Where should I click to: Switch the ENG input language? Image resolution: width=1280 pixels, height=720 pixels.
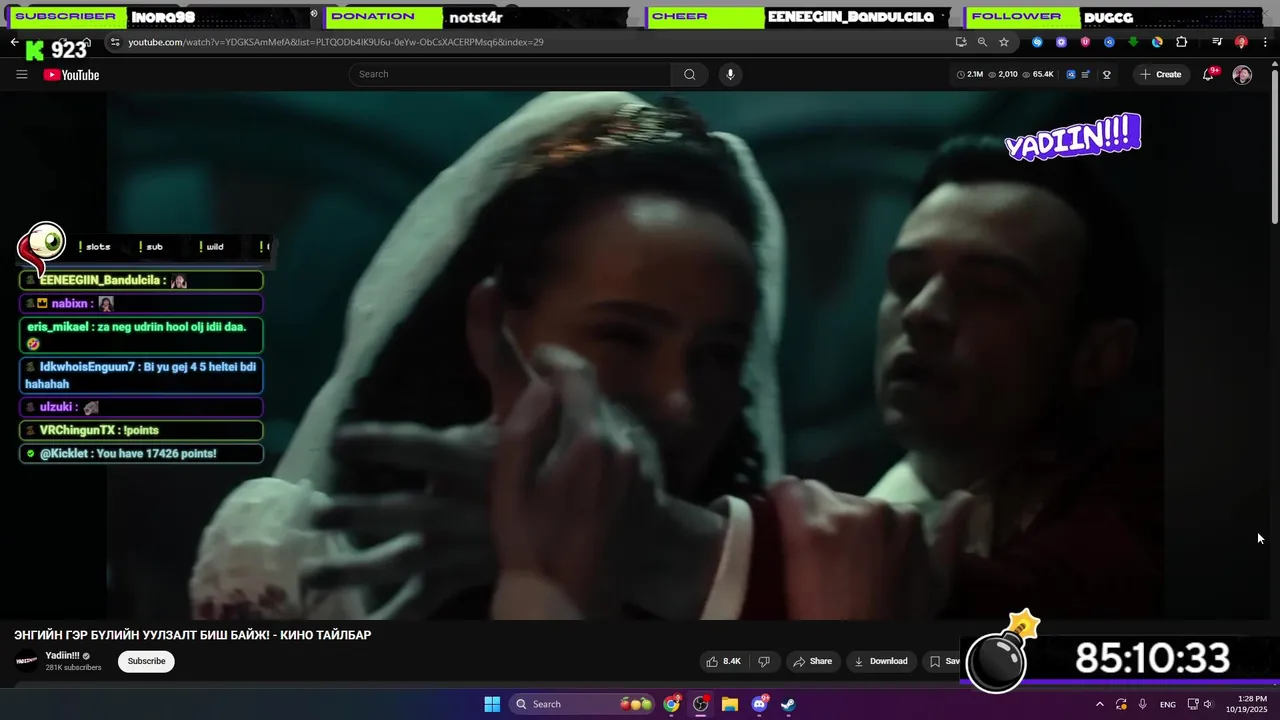(1168, 704)
